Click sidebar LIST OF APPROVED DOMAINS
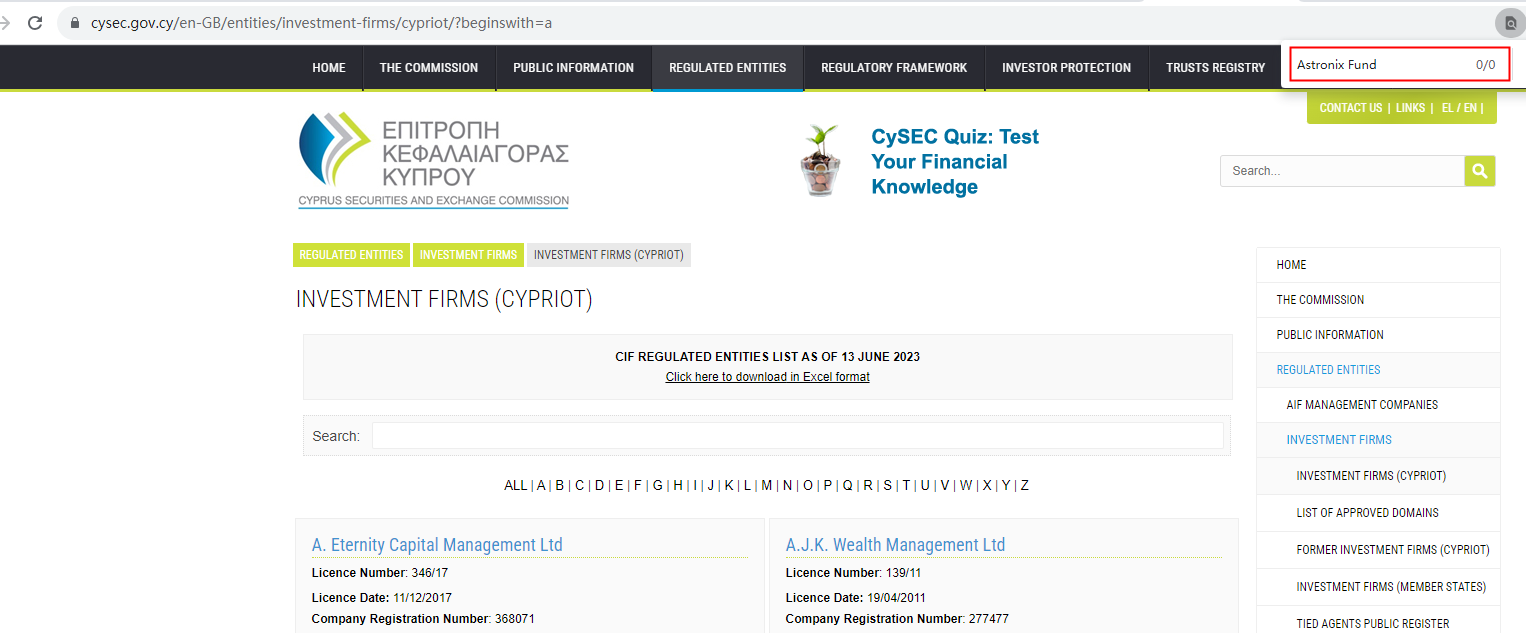 click(x=1378, y=513)
